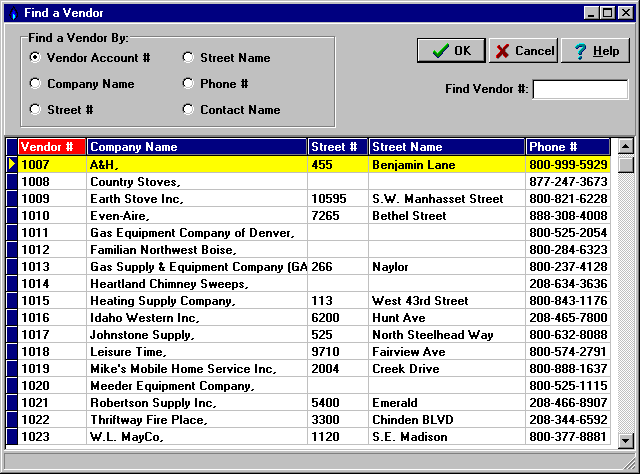Click the Company Name column header
This screenshot has width=640, height=474.
click(x=197, y=147)
